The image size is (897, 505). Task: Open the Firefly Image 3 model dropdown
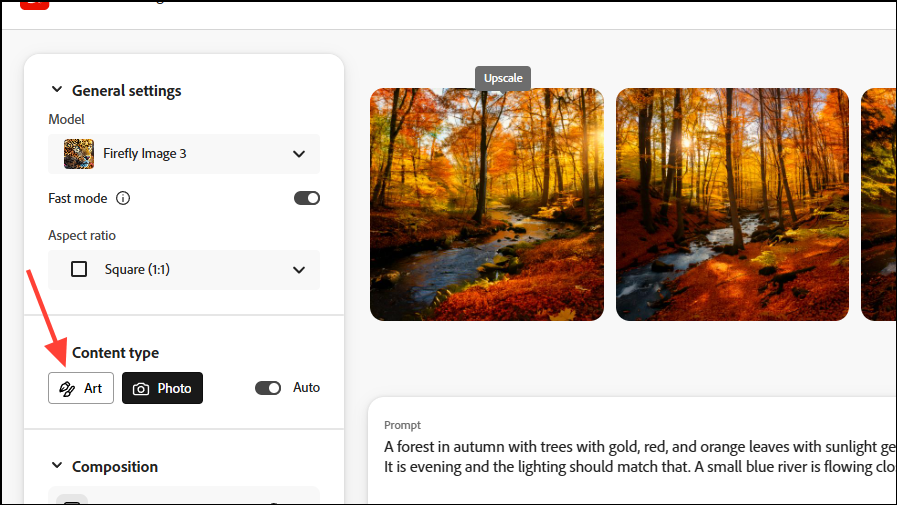184,154
